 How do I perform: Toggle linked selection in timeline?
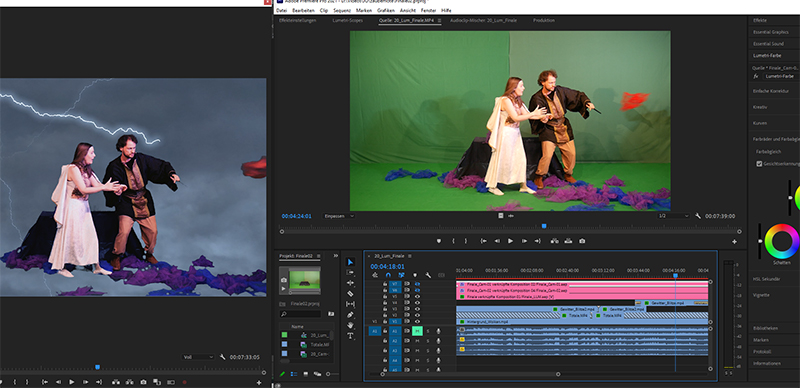point(402,275)
